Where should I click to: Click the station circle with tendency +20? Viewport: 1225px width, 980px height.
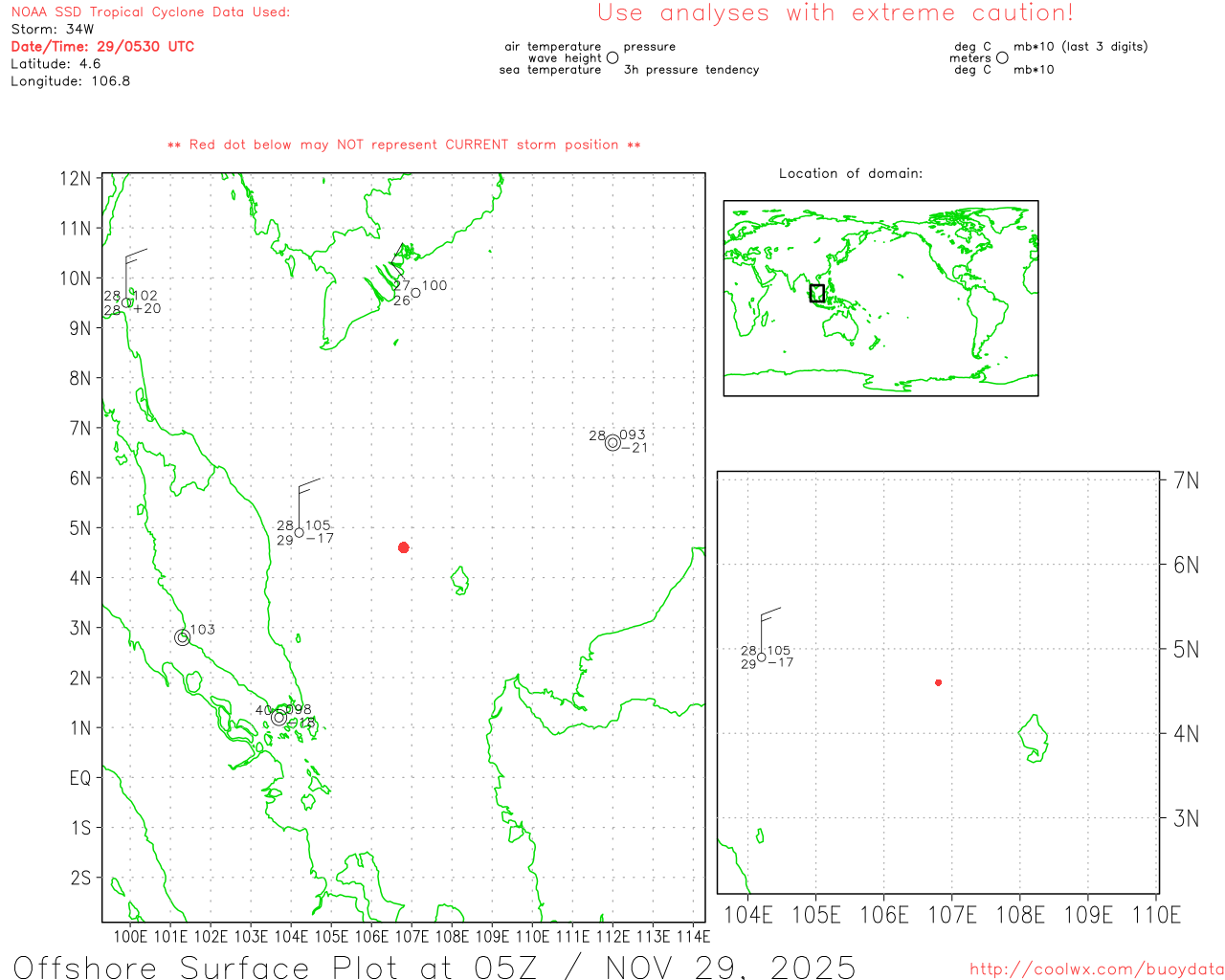pyautogui.click(x=126, y=302)
